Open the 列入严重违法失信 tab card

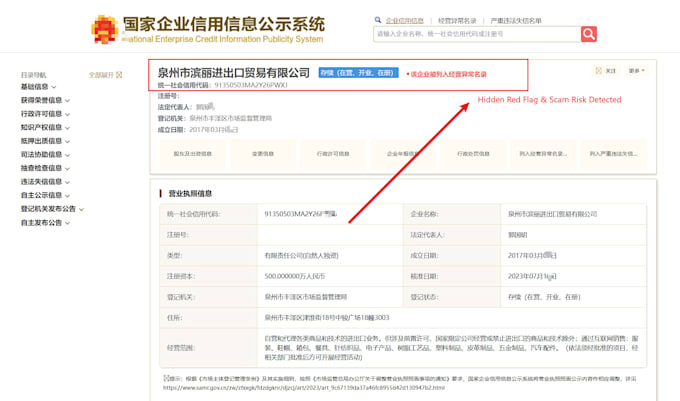point(614,153)
